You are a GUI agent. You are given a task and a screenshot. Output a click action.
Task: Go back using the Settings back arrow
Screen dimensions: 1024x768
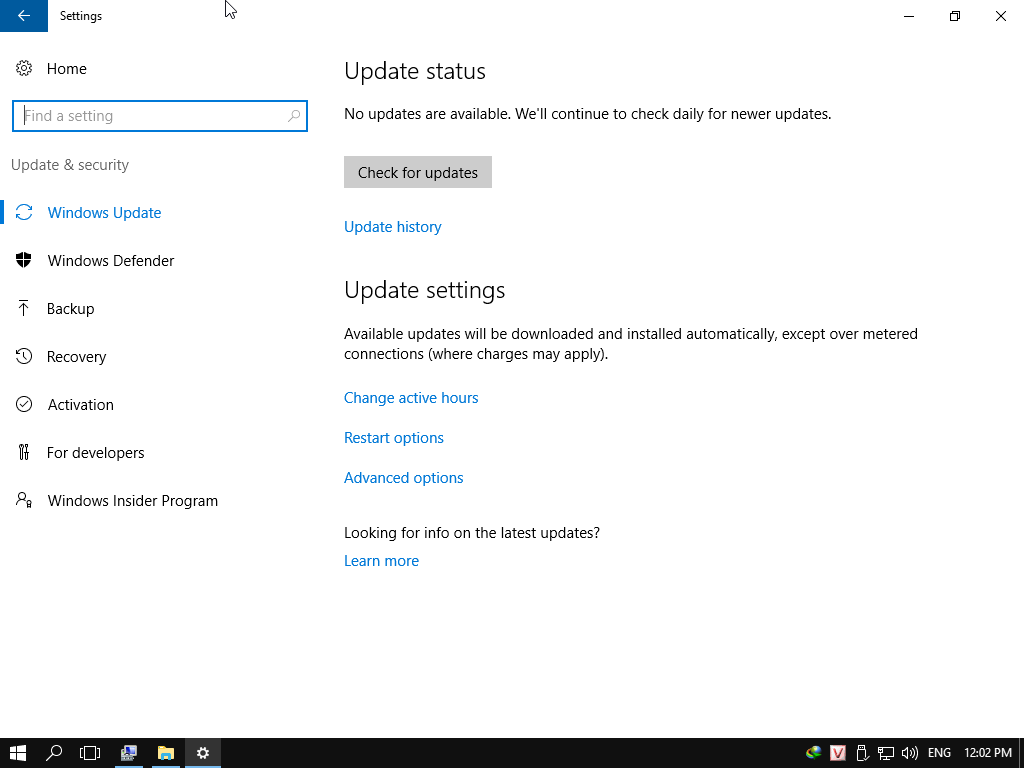[x=24, y=16]
